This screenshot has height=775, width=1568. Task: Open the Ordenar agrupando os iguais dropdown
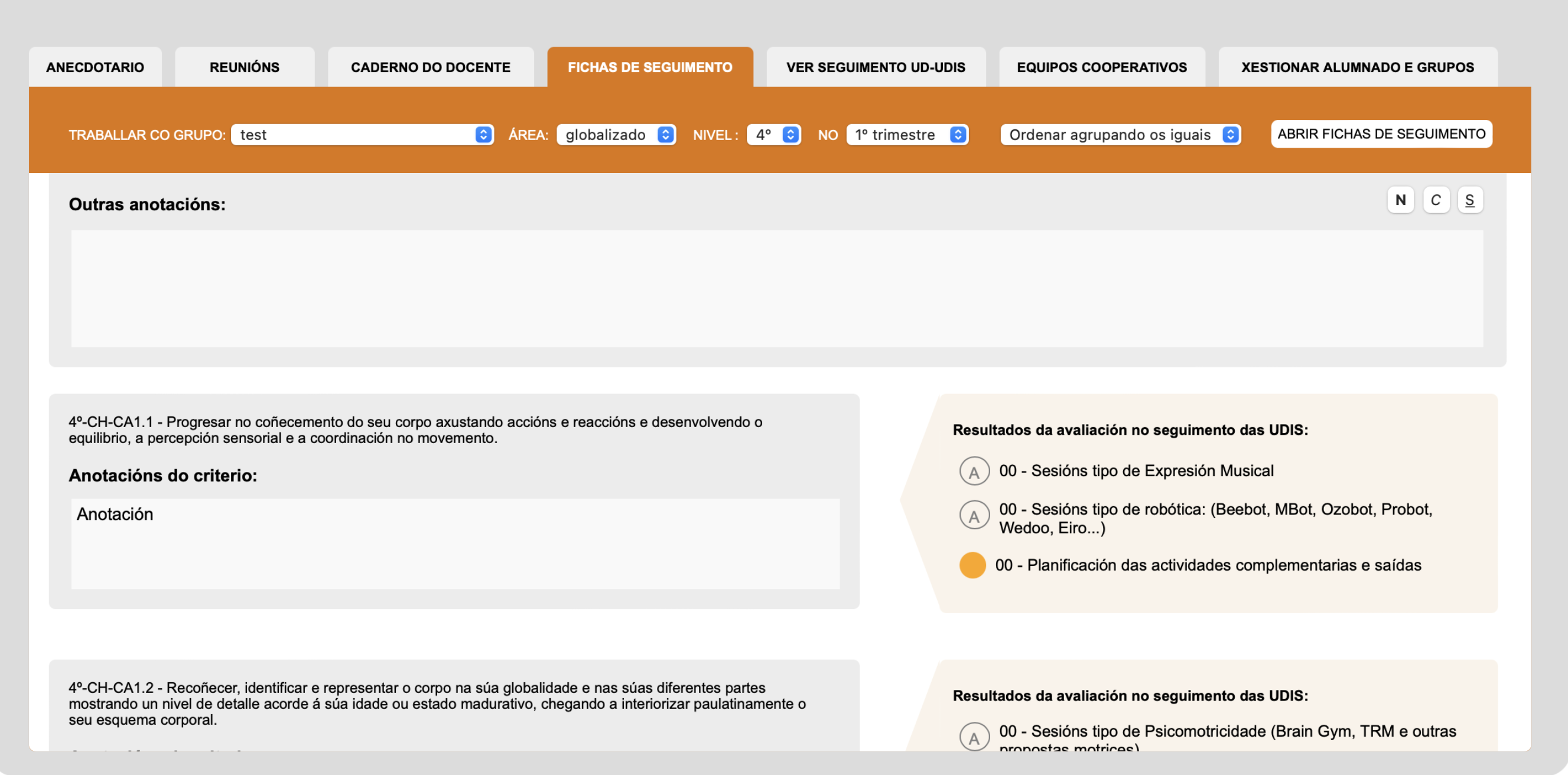click(1120, 135)
